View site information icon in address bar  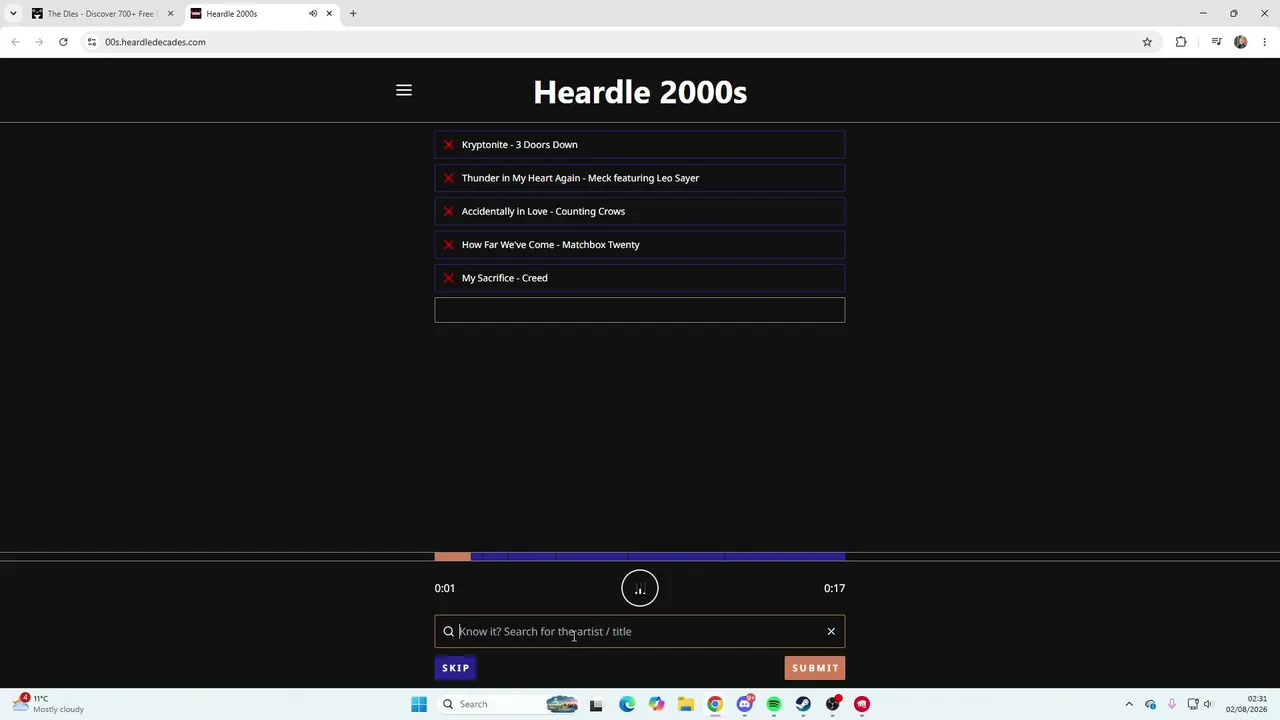[x=91, y=42]
